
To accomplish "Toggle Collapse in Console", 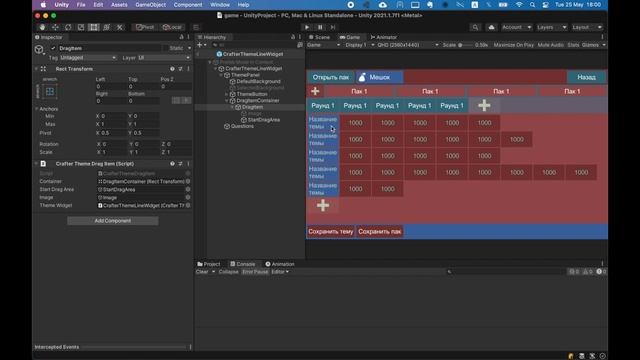I will click(228, 272).
